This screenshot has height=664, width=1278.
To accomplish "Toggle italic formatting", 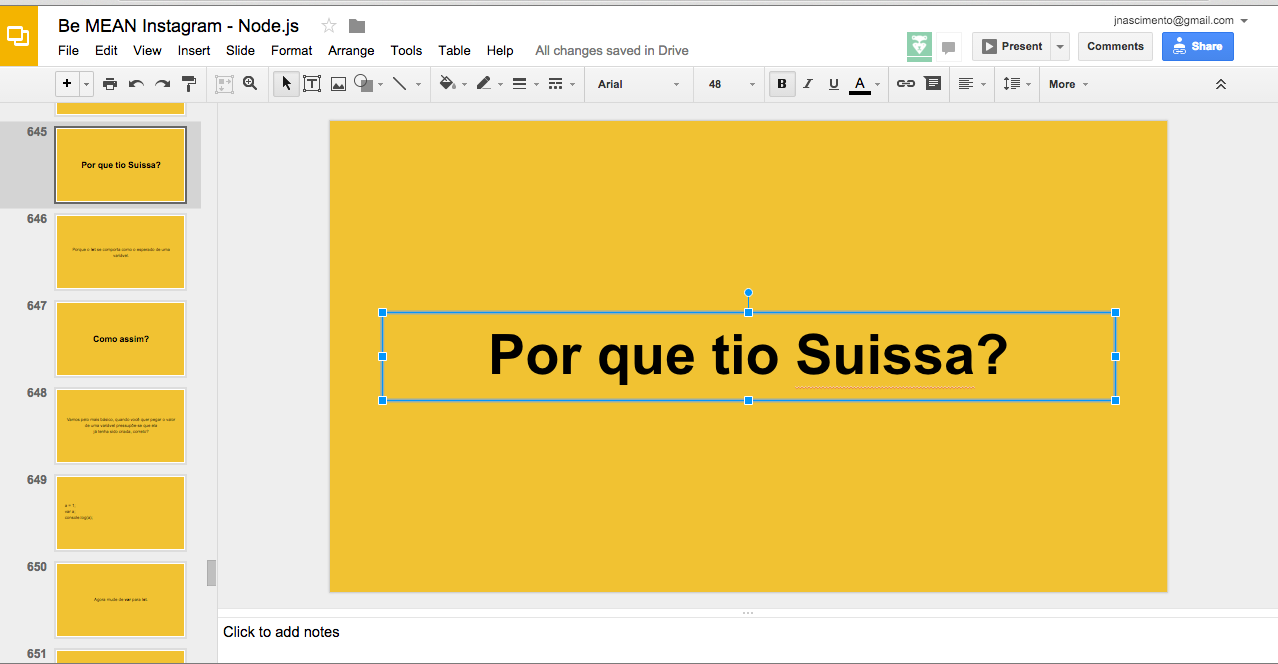I will click(808, 84).
